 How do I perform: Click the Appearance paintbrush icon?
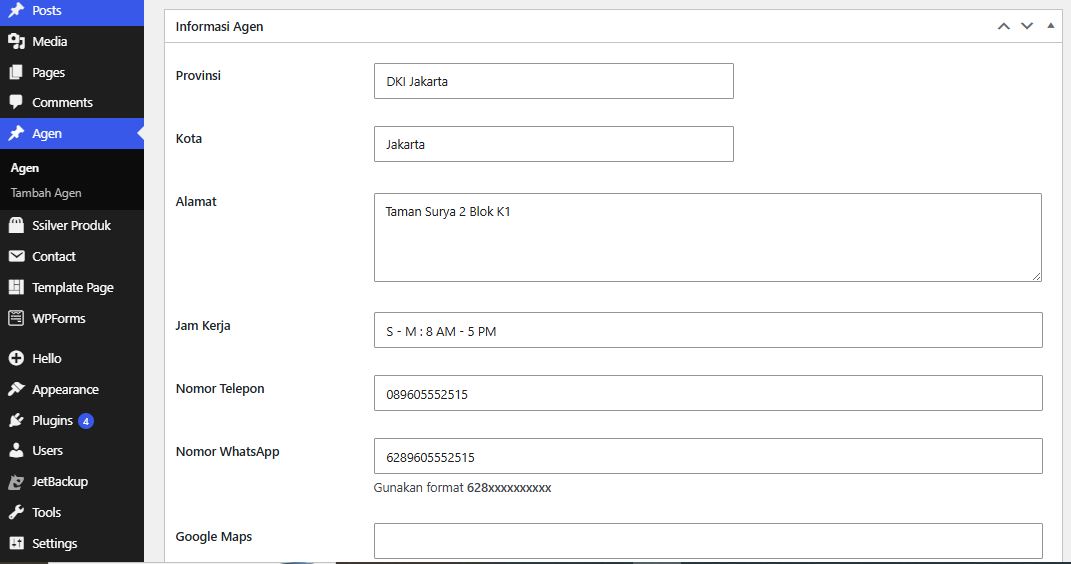pos(16,389)
